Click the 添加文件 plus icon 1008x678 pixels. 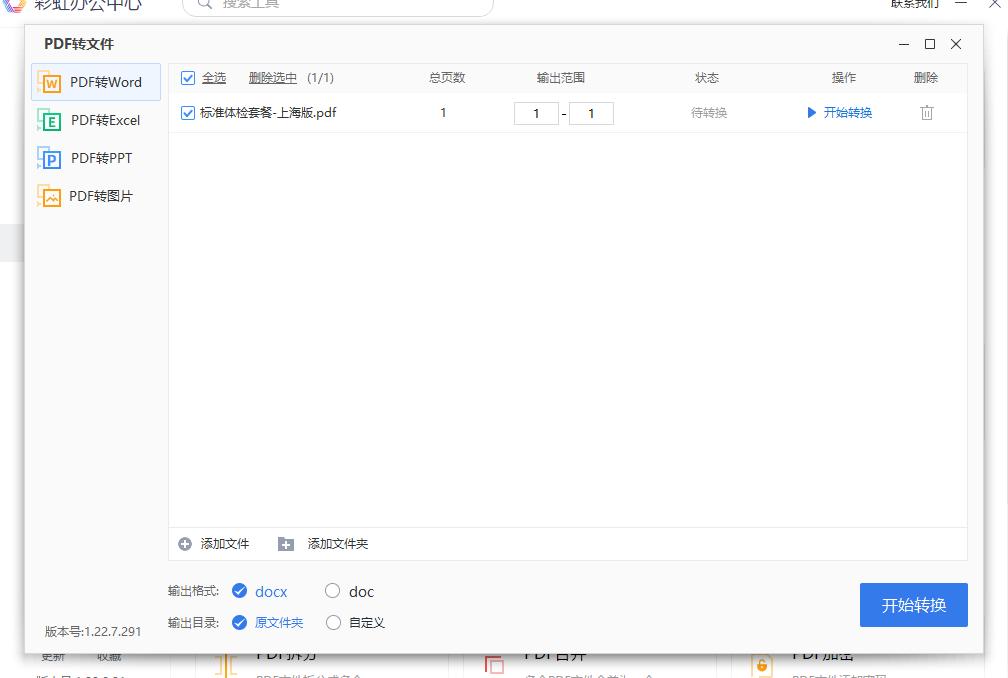(x=186, y=543)
